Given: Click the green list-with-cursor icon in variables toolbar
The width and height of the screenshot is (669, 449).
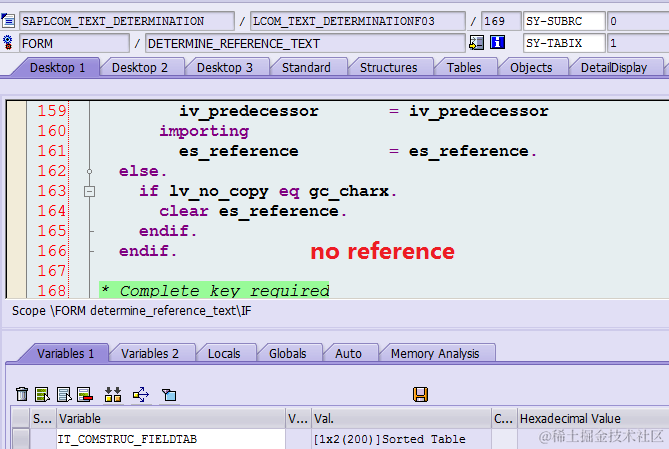Looking at the screenshot, I should (x=42, y=394).
